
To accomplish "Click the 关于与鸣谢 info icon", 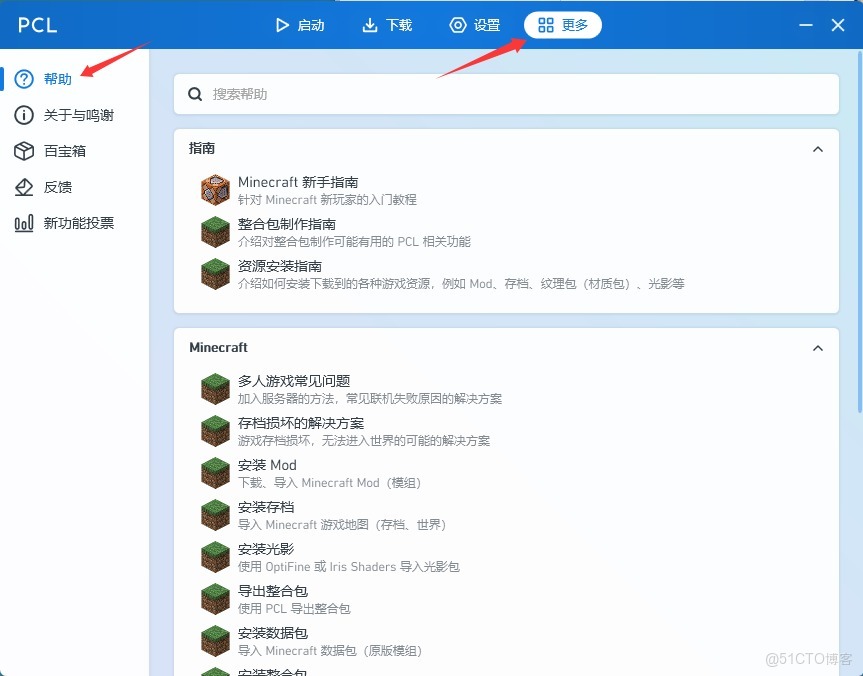I will click(x=23, y=115).
